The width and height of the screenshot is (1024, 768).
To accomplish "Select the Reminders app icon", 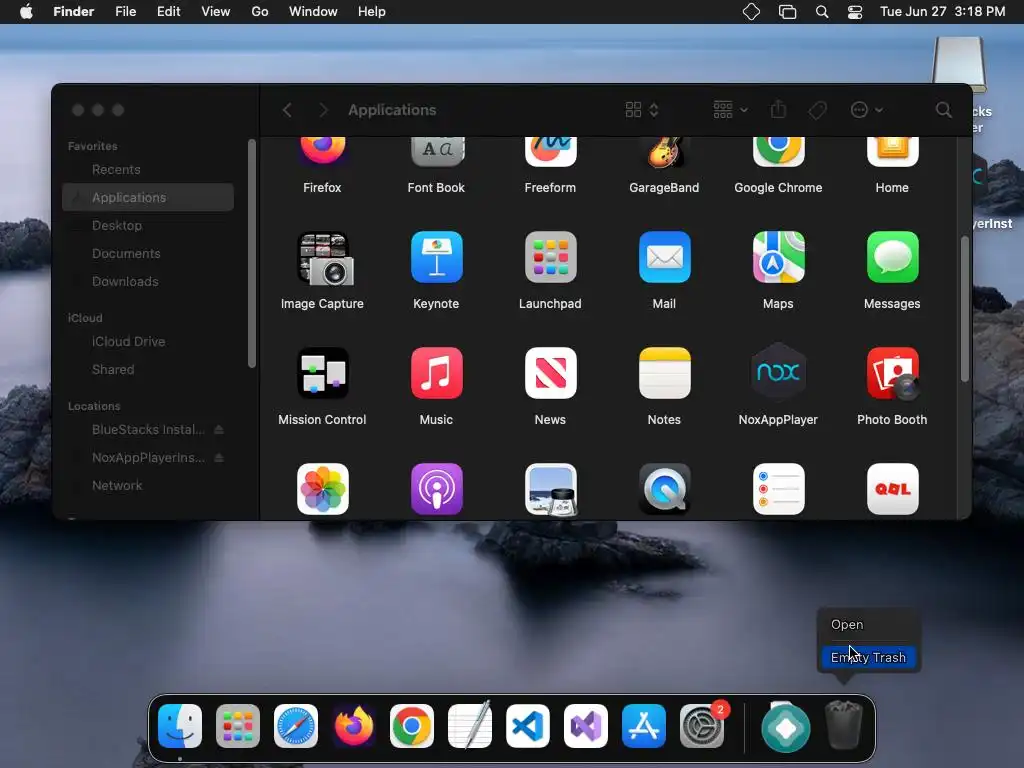I will [x=778, y=489].
